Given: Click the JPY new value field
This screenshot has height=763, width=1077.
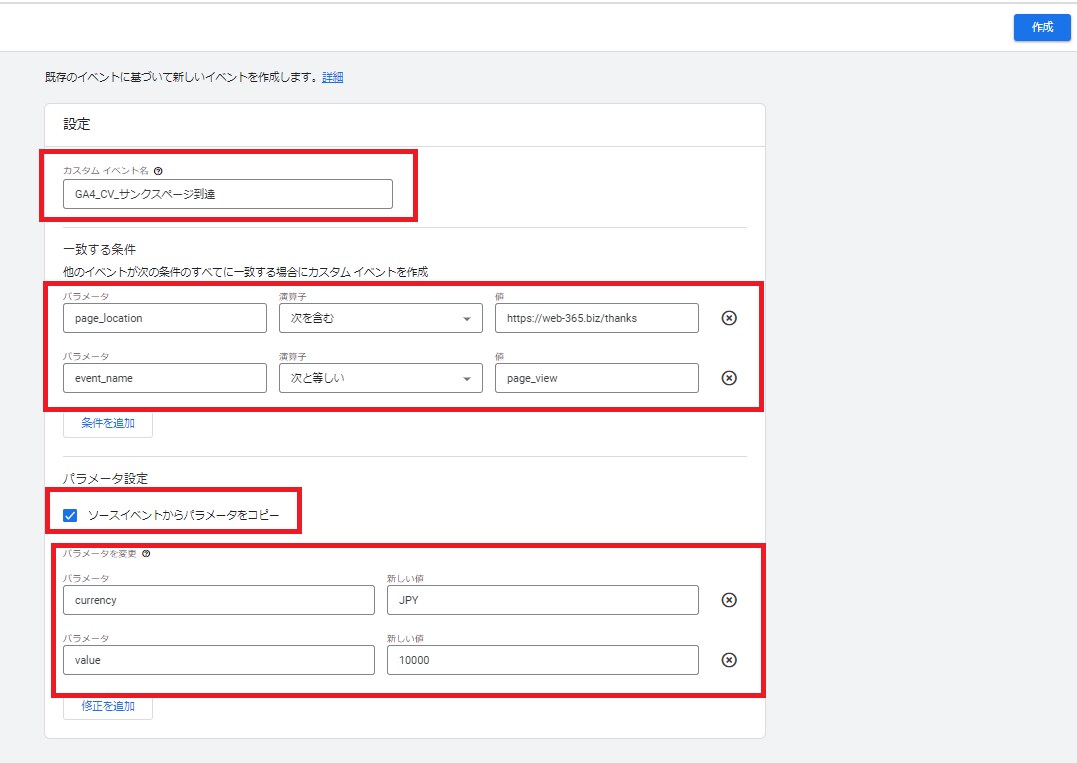Looking at the screenshot, I should pyautogui.click(x=543, y=600).
